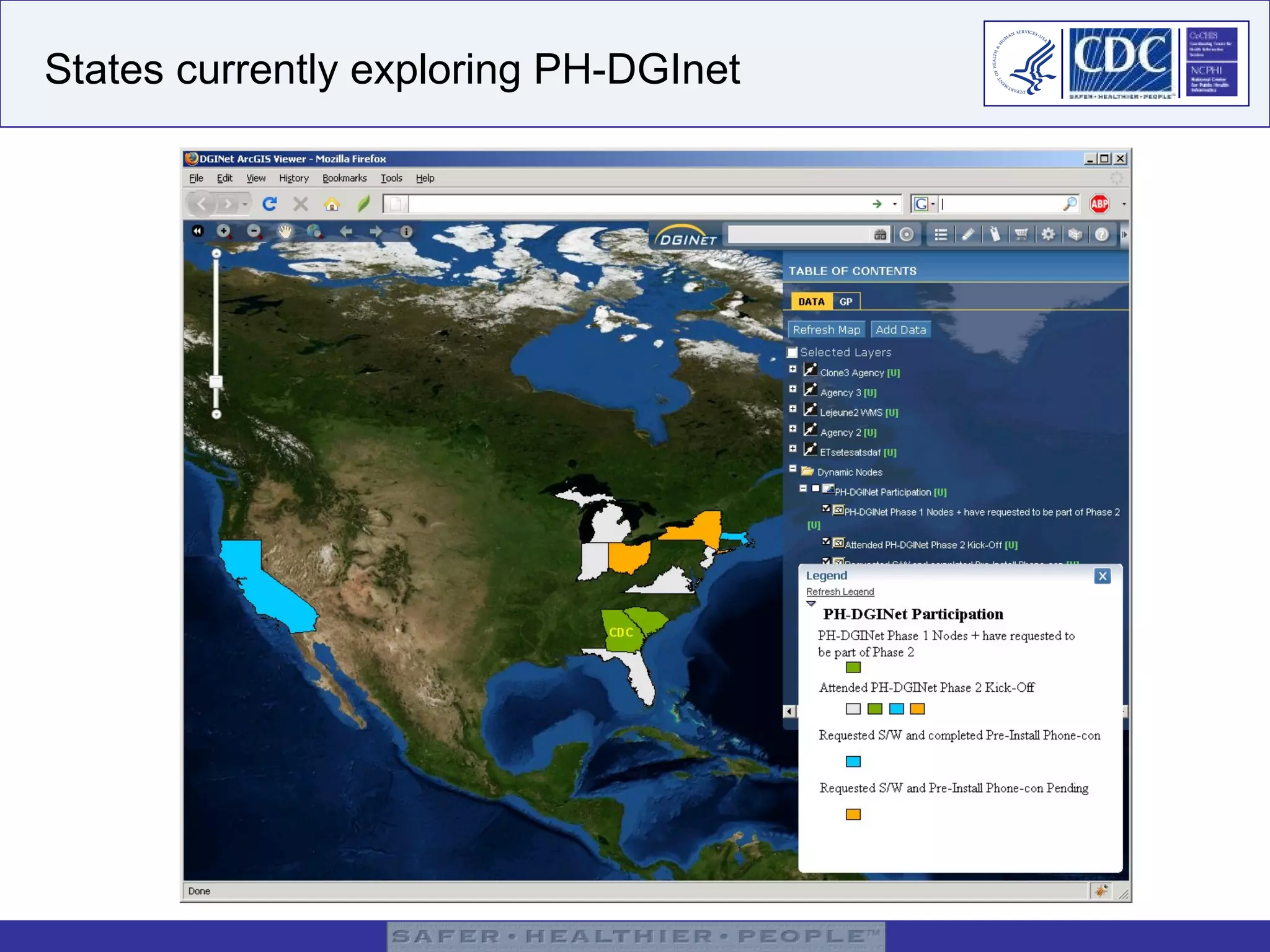Click the binoculars find icon
The height and width of the screenshot is (952, 1270).
click(880, 234)
